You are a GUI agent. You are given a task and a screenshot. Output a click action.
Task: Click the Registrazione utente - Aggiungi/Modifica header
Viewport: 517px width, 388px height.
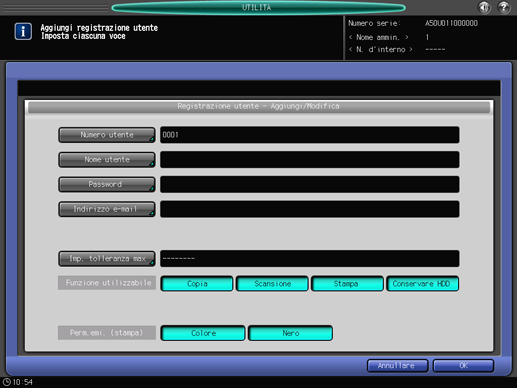[x=259, y=107]
